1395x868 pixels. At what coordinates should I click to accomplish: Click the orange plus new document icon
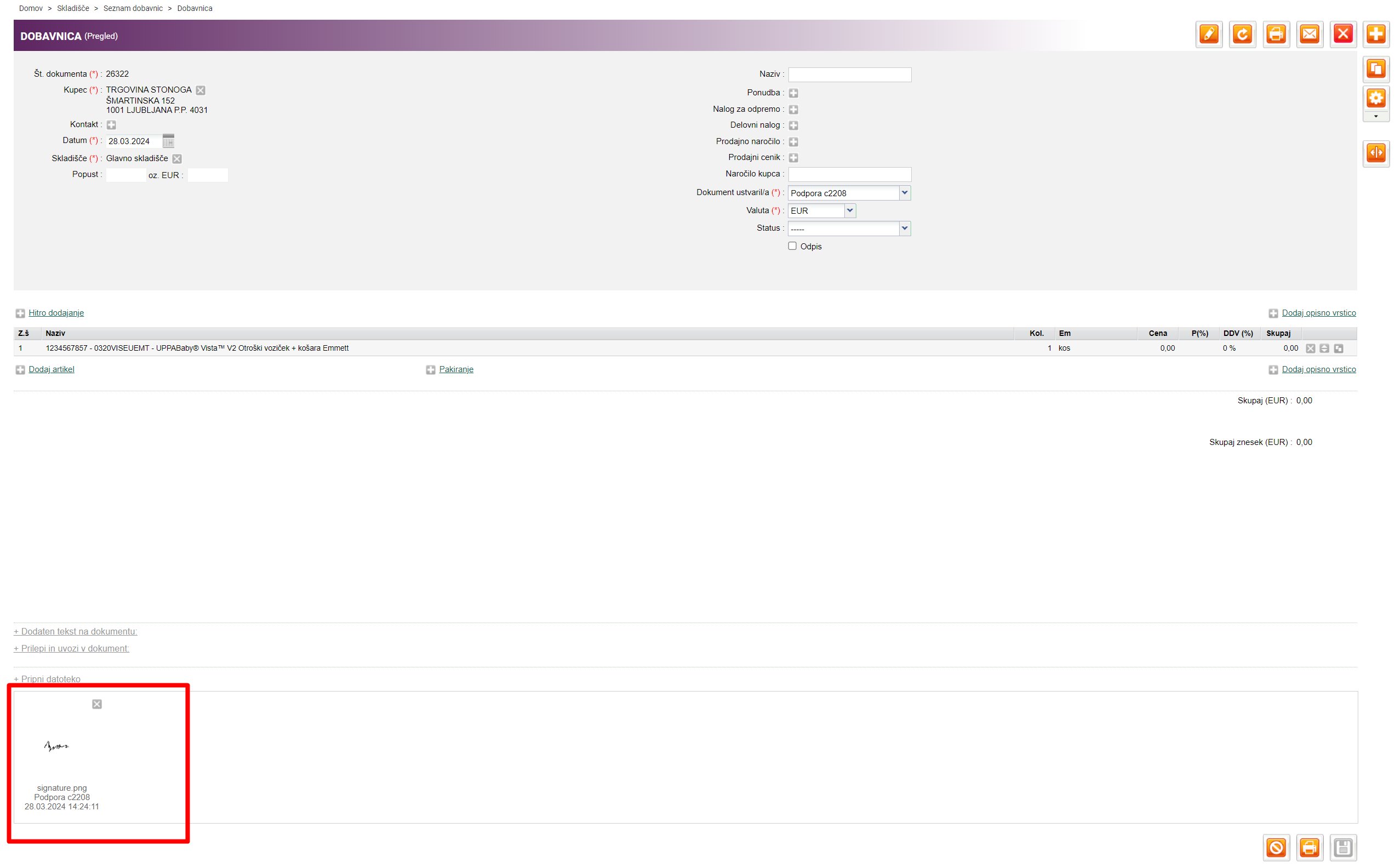click(1376, 35)
